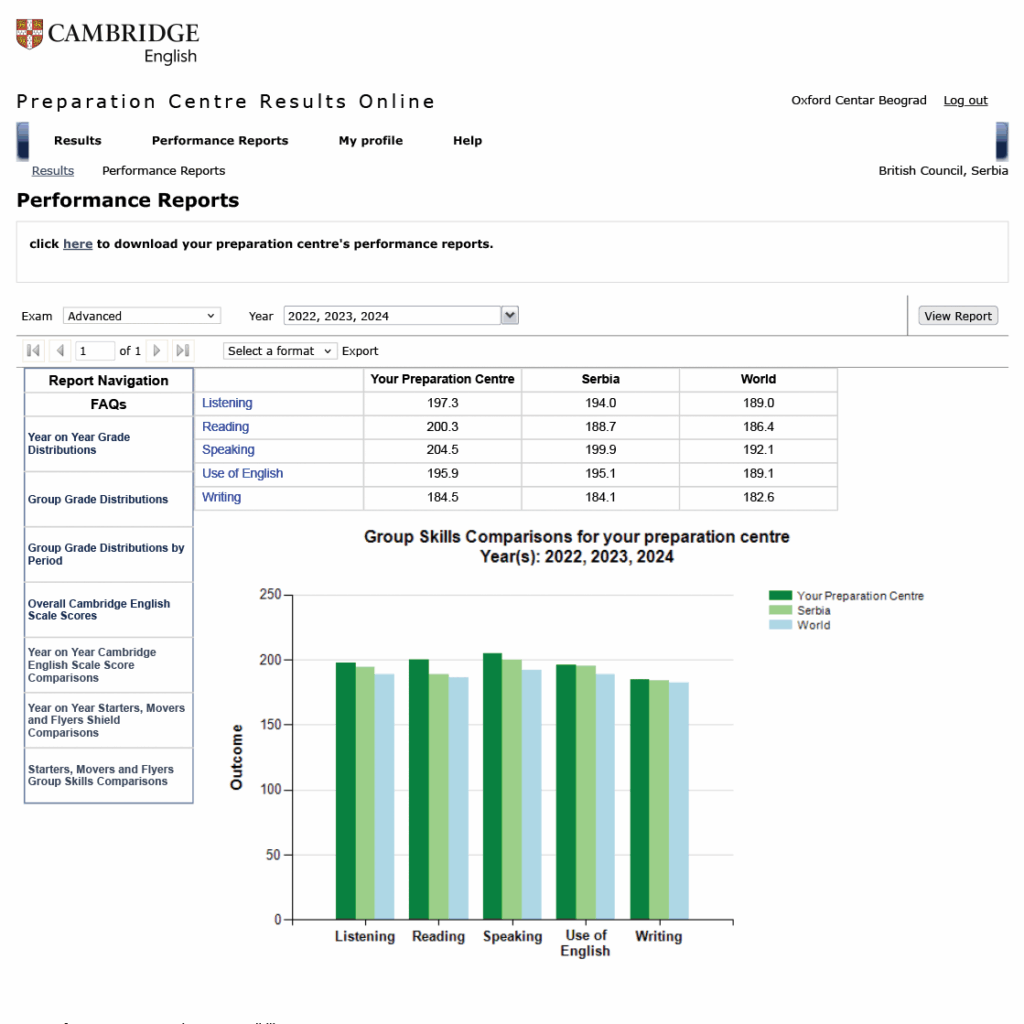Open the Help menu item

tap(468, 140)
